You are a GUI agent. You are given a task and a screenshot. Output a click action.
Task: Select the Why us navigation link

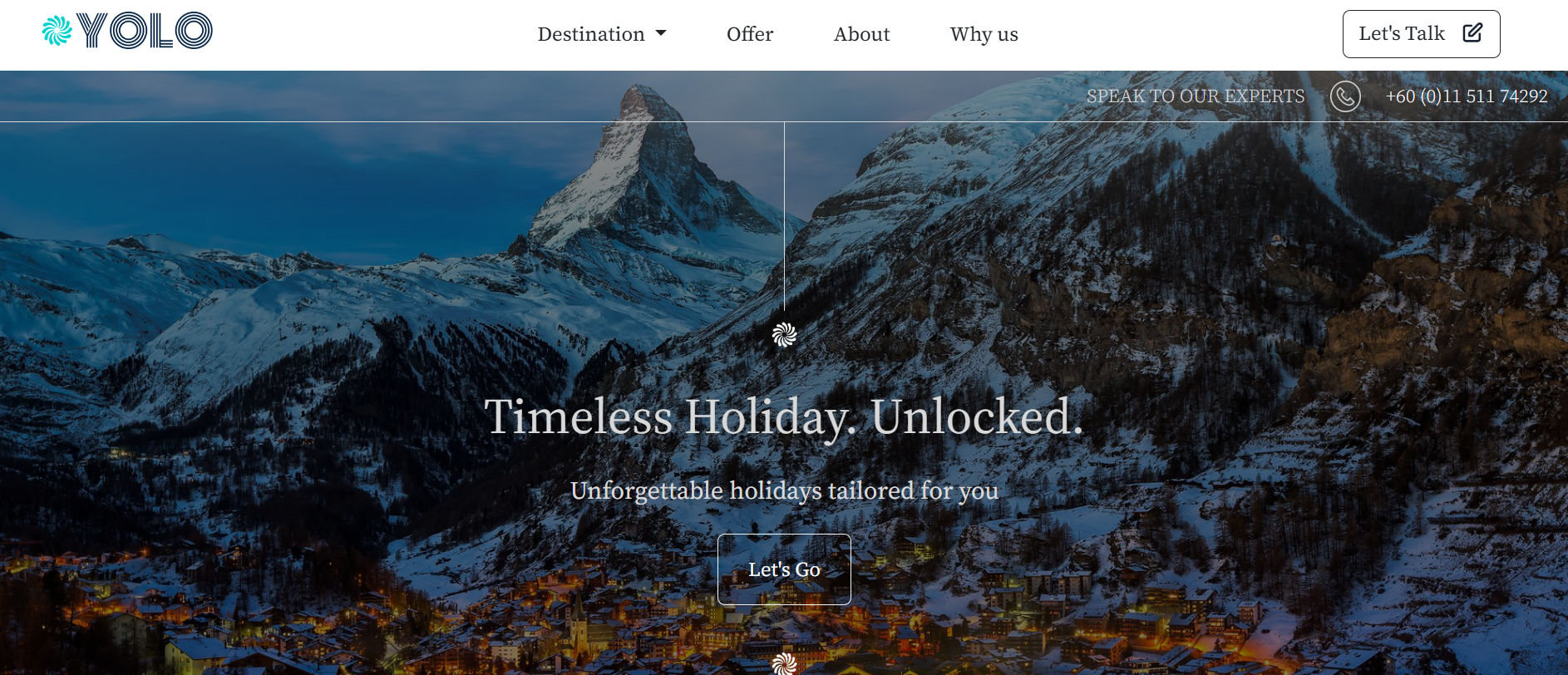click(984, 34)
